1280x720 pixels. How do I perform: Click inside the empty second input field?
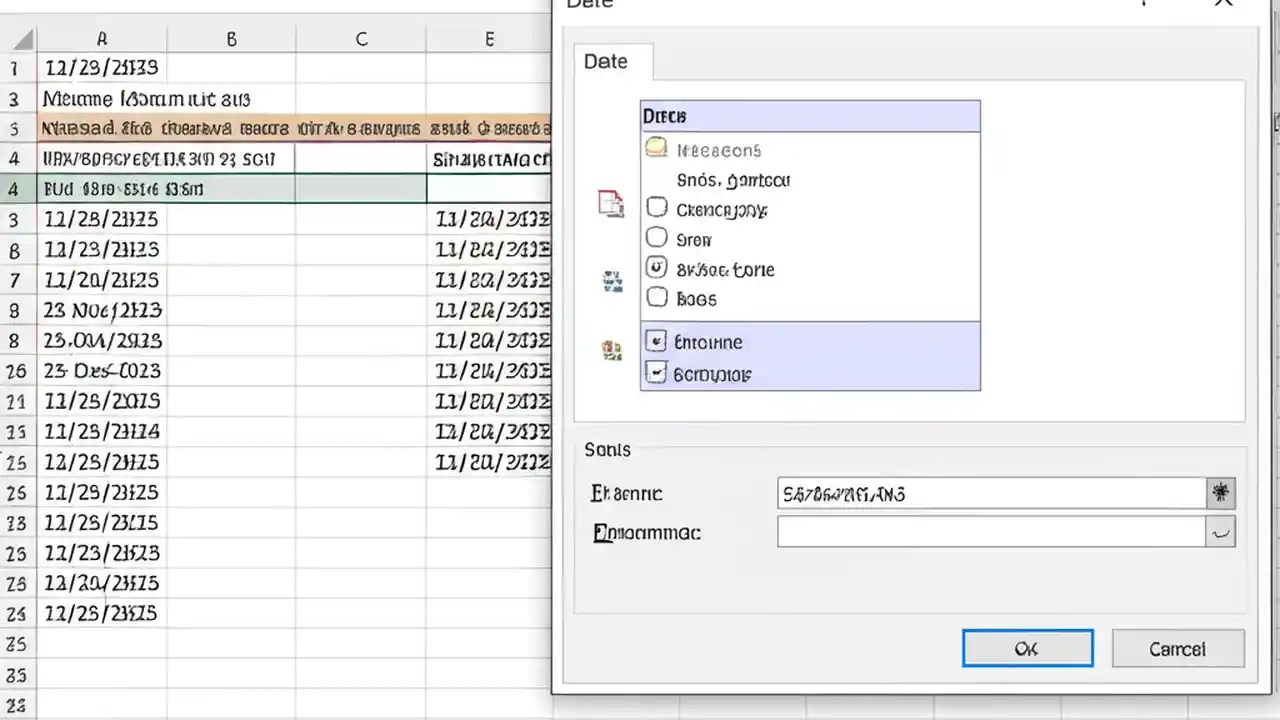(x=990, y=532)
